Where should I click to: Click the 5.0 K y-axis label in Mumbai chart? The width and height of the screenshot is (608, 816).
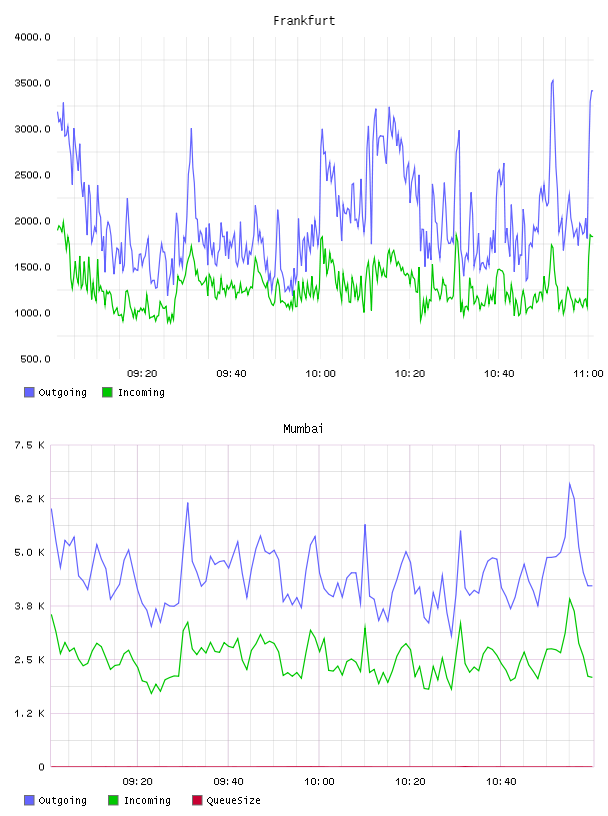[29, 552]
